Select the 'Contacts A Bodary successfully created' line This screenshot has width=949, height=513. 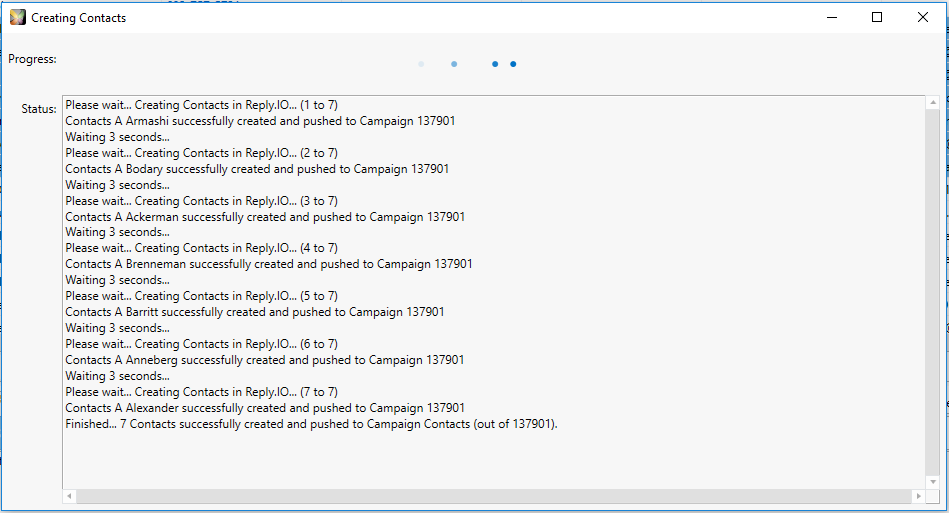click(x=257, y=169)
